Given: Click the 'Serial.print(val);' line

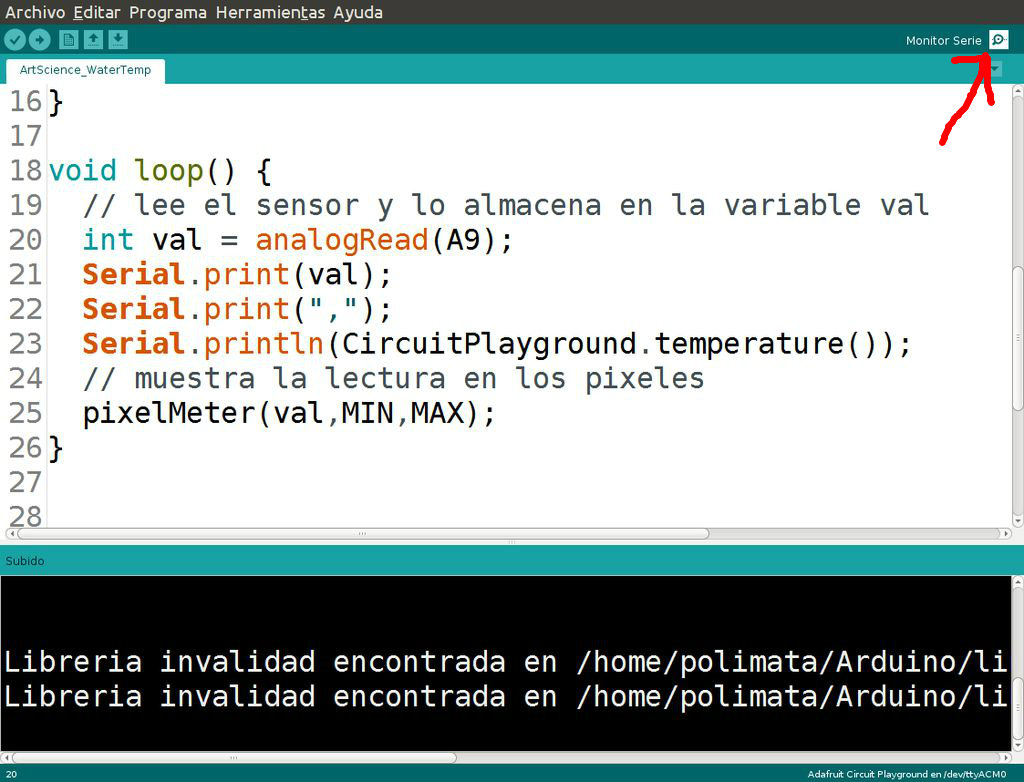Looking at the screenshot, I should pos(236,275).
